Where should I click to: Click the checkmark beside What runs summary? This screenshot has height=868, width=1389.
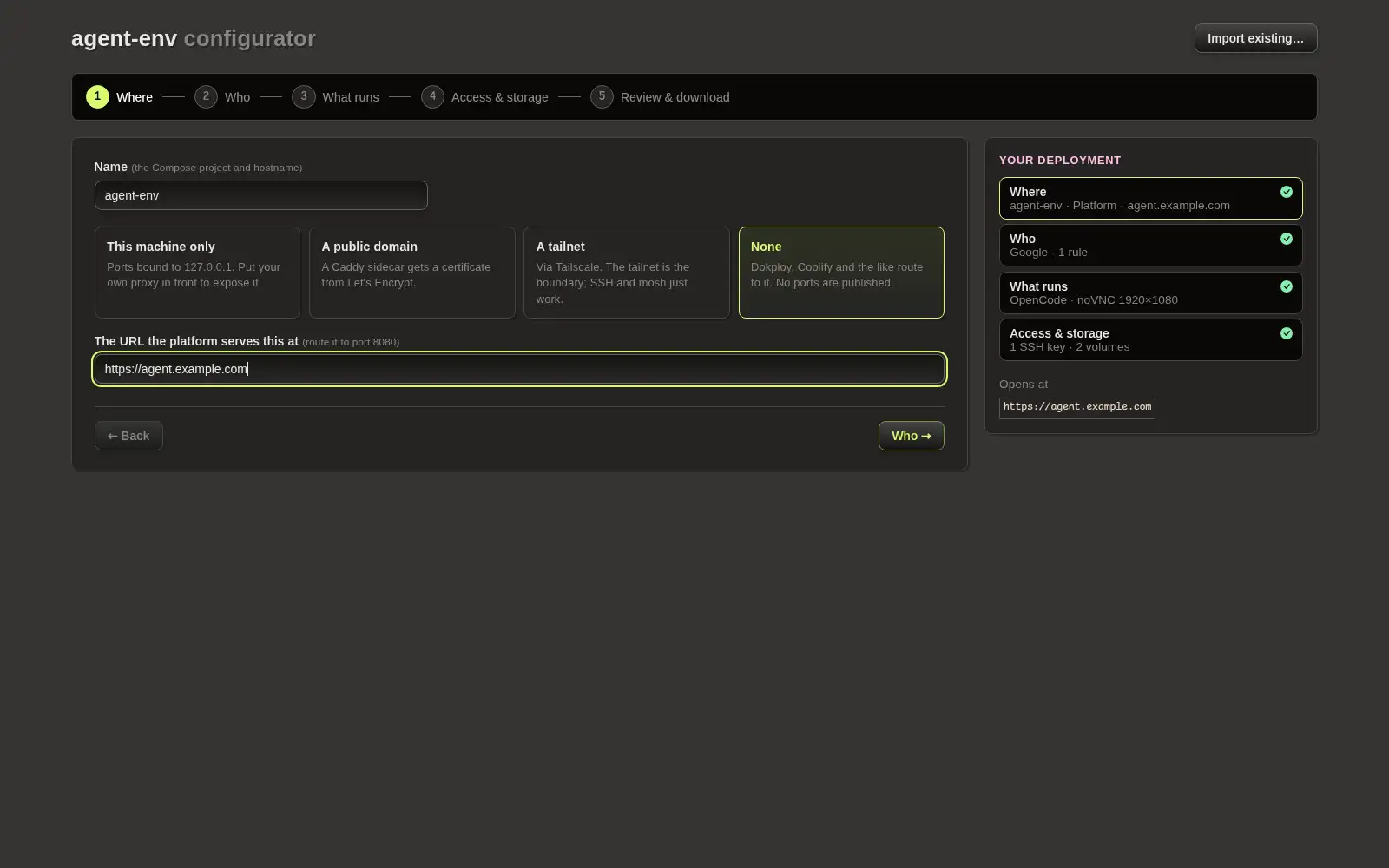point(1287,286)
